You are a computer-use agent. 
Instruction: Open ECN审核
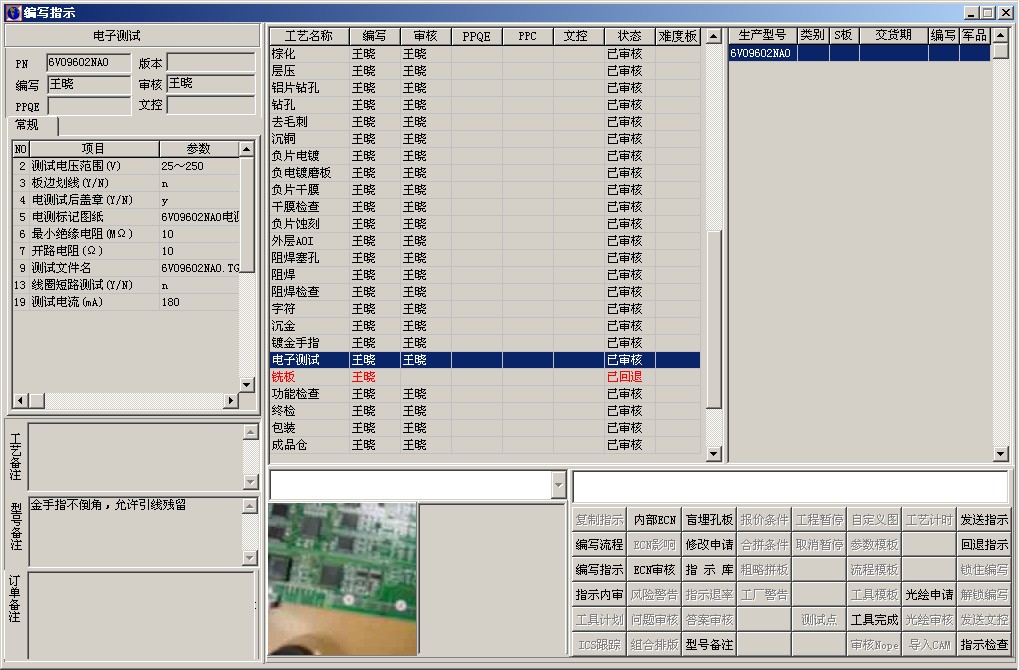[x=654, y=570]
